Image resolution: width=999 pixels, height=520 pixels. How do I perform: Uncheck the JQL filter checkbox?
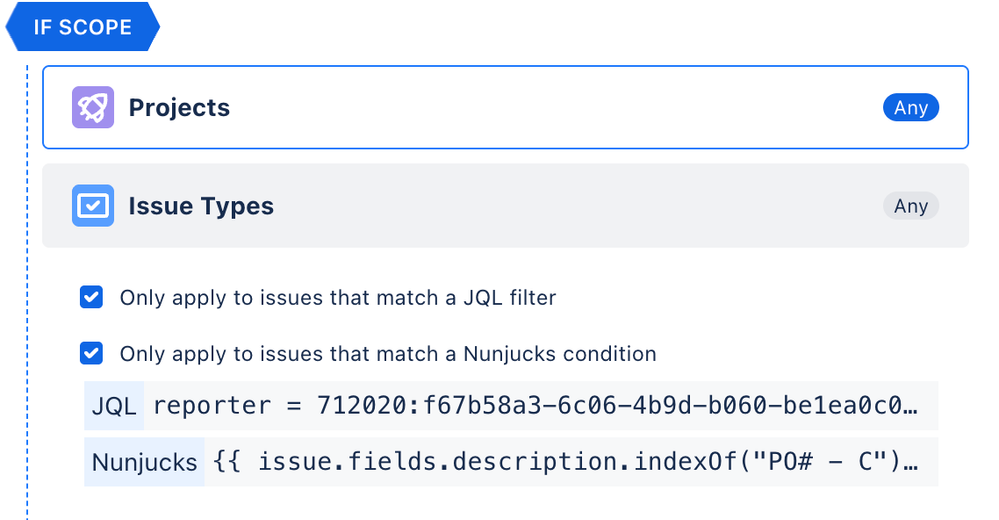coord(91,297)
